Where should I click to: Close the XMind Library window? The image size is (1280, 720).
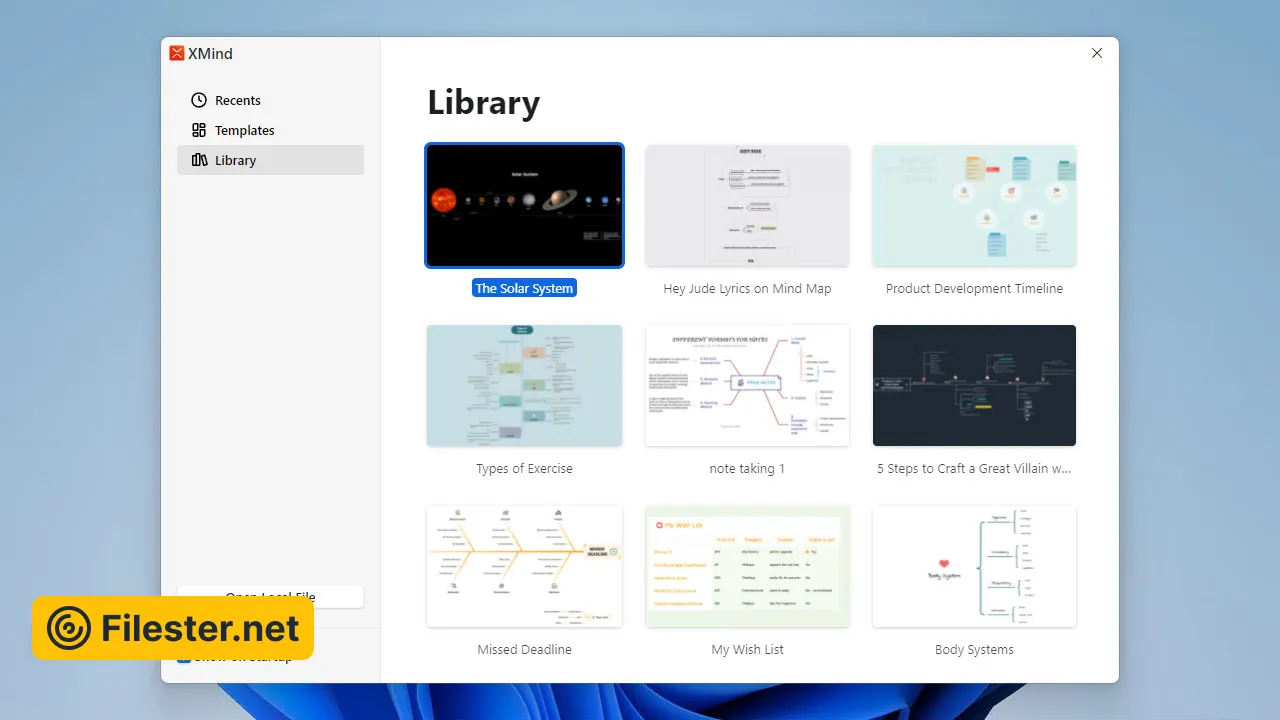pyautogui.click(x=1097, y=53)
